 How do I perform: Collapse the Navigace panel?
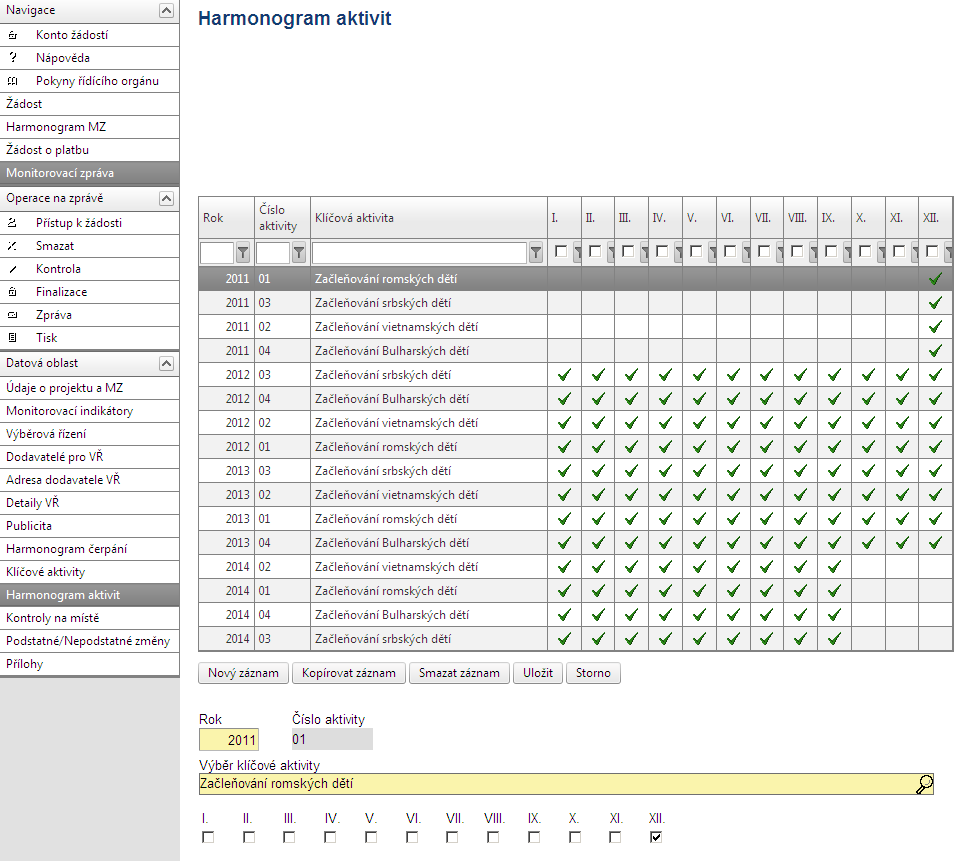(166, 10)
